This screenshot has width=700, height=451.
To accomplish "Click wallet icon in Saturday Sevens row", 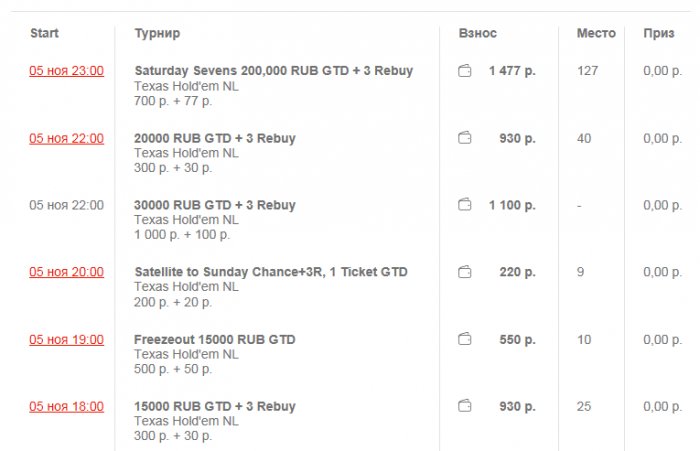I will [465, 71].
